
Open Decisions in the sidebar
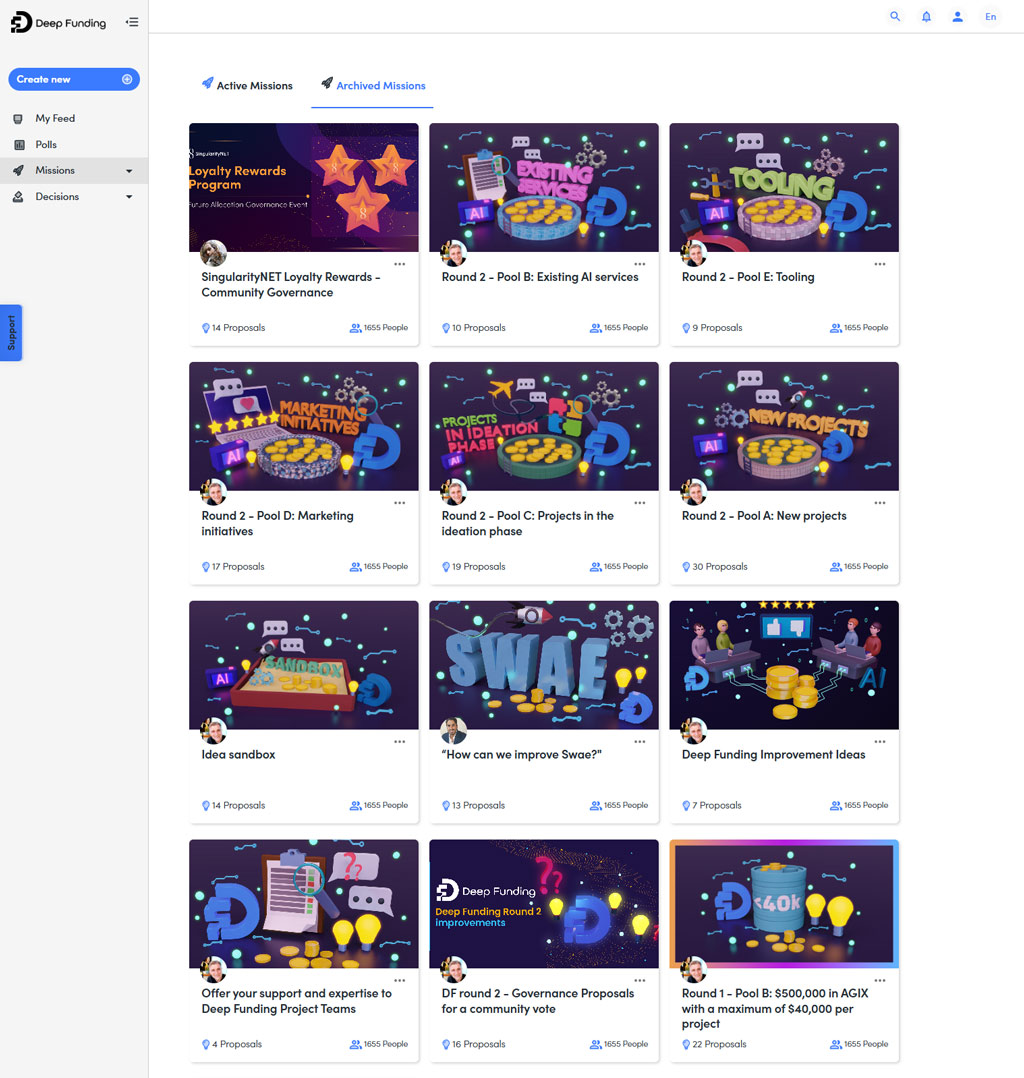pyautogui.click(x=57, y=197)
